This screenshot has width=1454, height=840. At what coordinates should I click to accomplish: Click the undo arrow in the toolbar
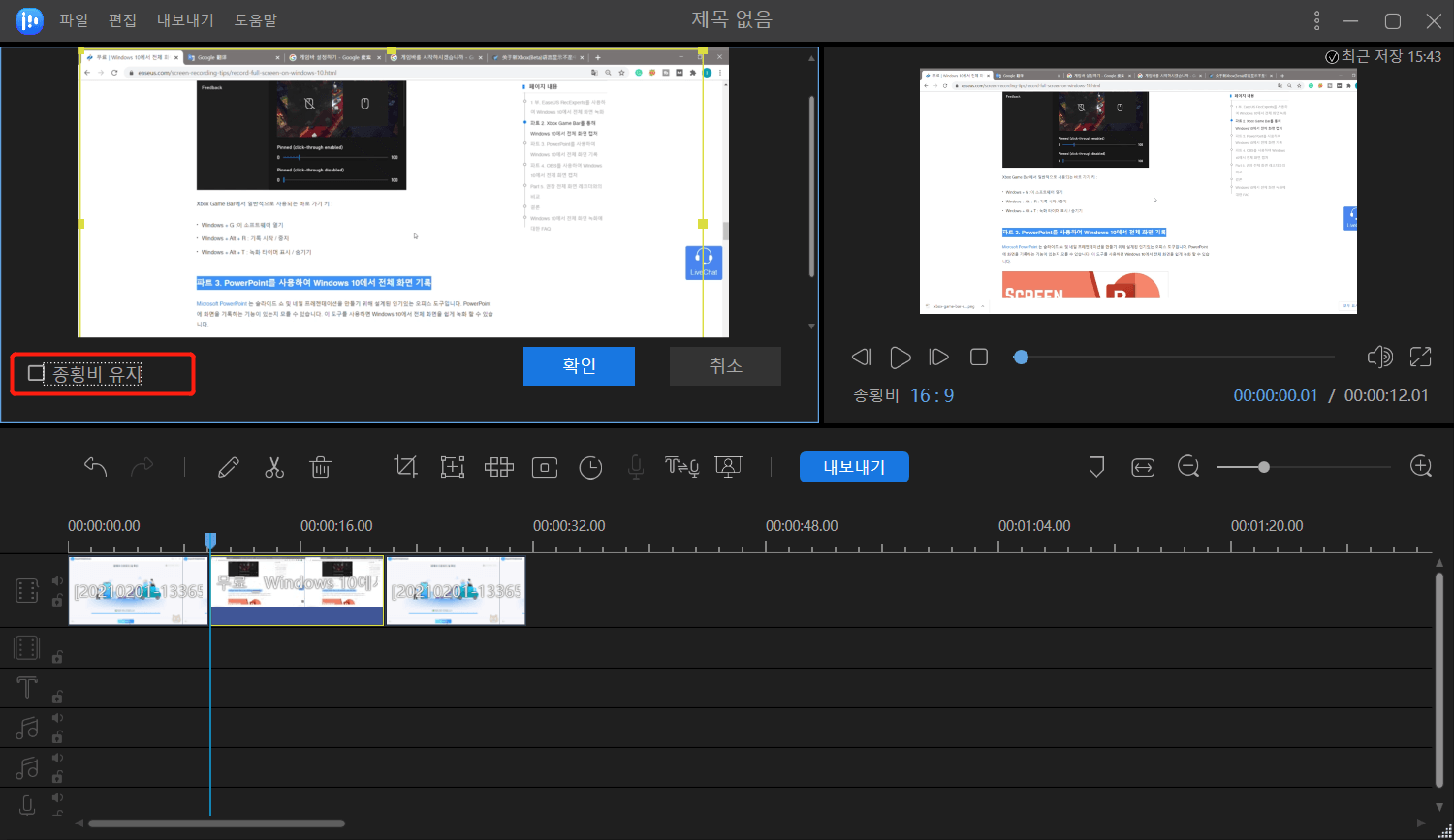click(95, 467)
